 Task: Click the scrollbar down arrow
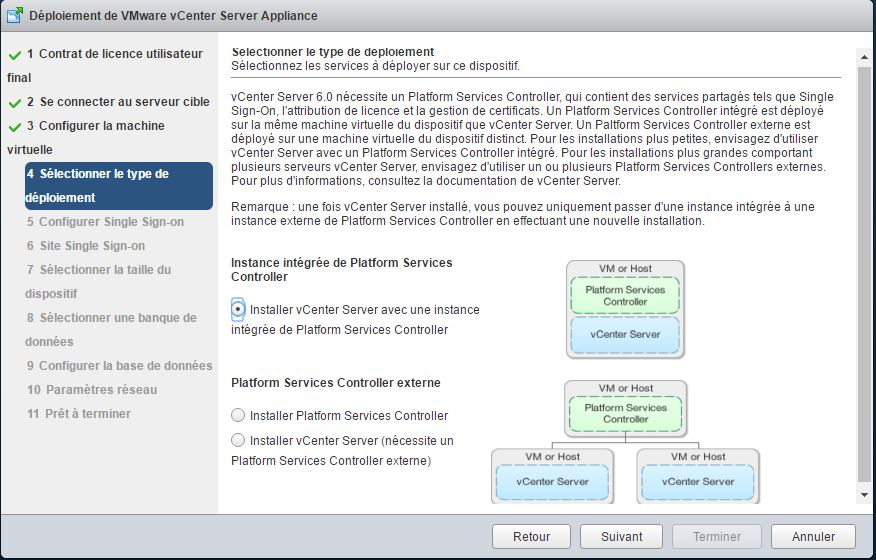click(x=864, y=495)
